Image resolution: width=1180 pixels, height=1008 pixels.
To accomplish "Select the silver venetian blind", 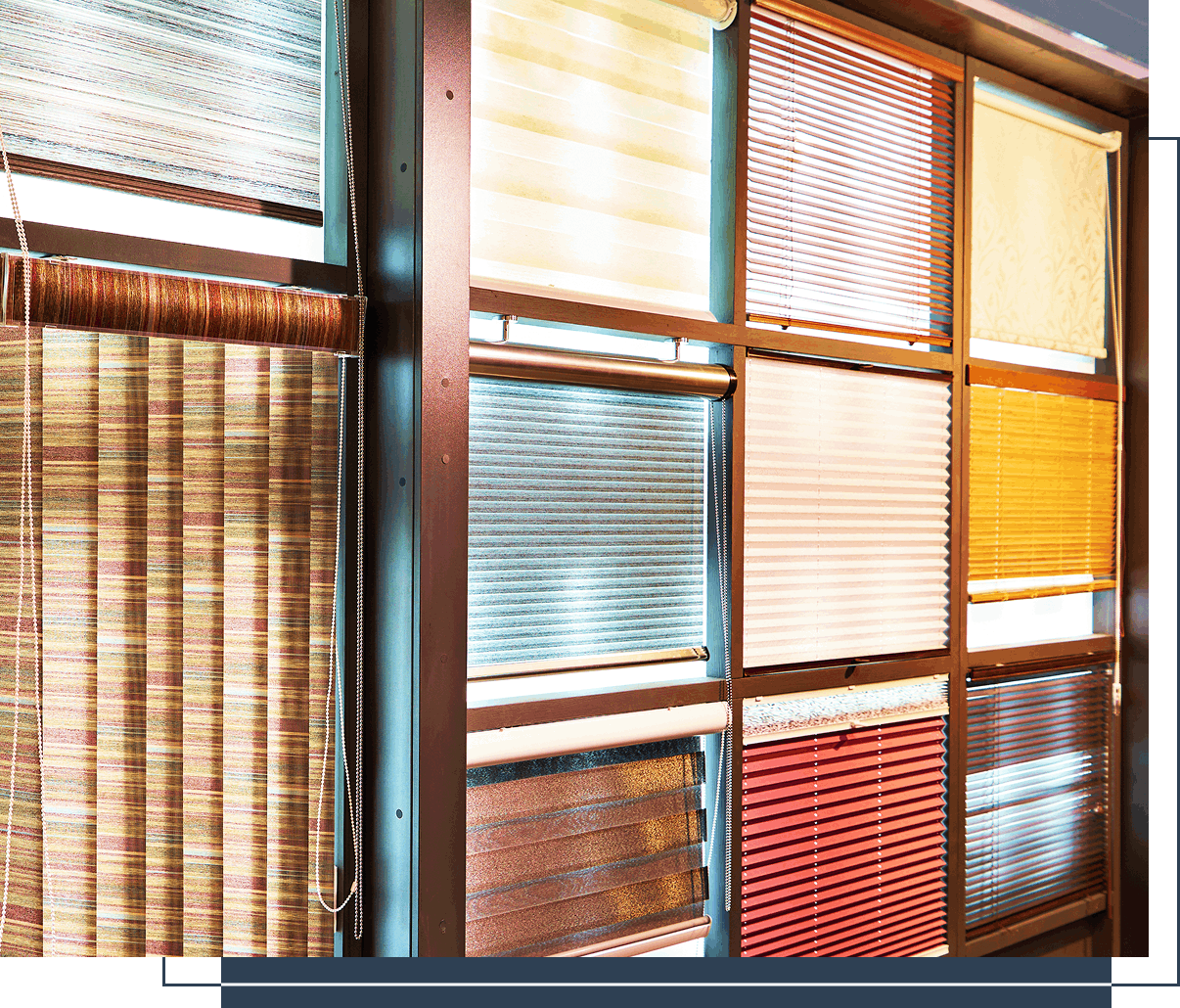I will 1037,793.
